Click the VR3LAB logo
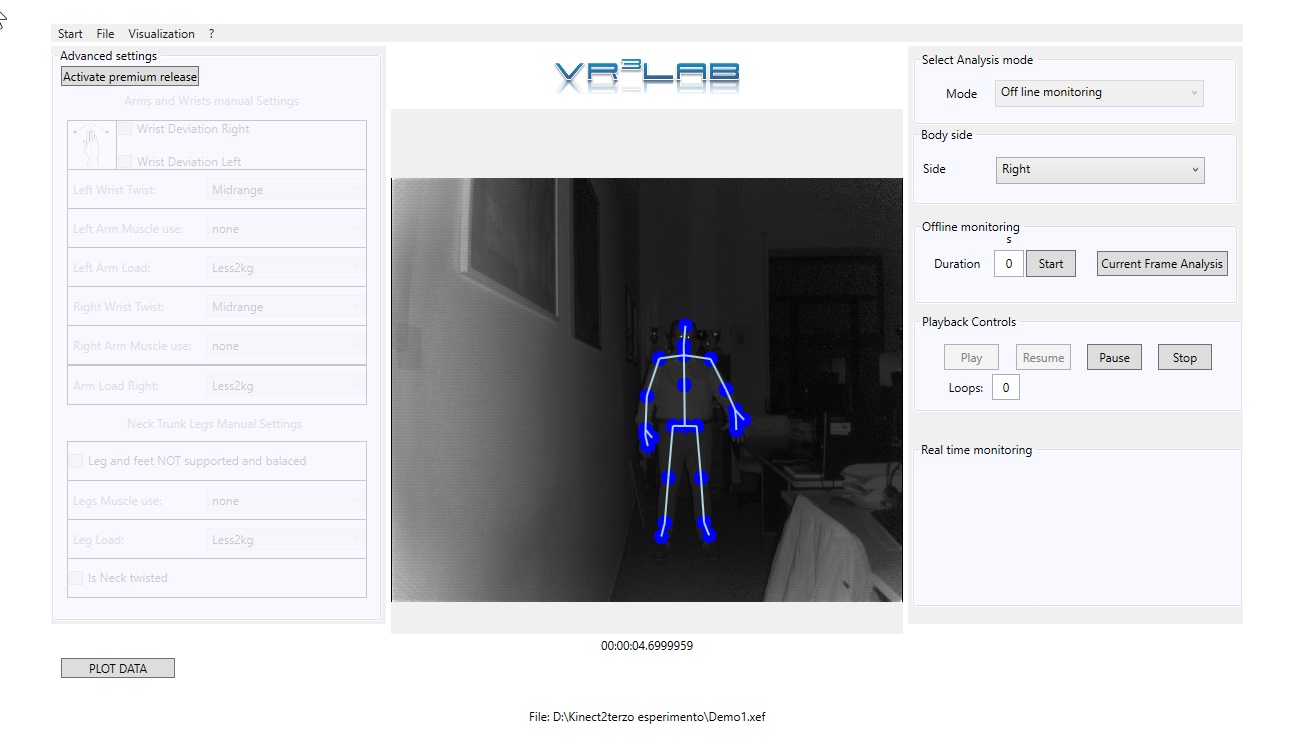 pyautogui.click(x=647, y=77)
